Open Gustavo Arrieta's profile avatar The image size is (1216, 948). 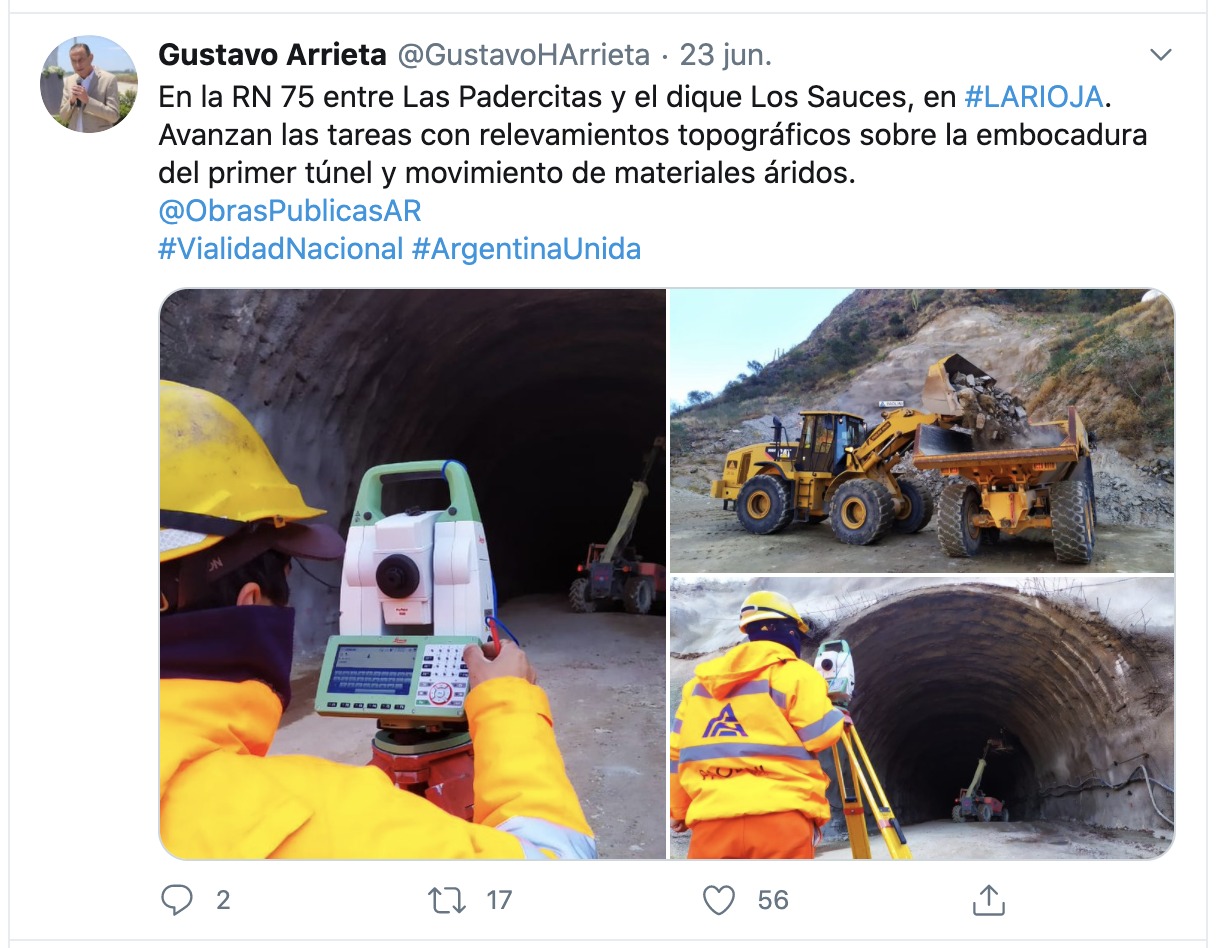(x=89, y=84)
